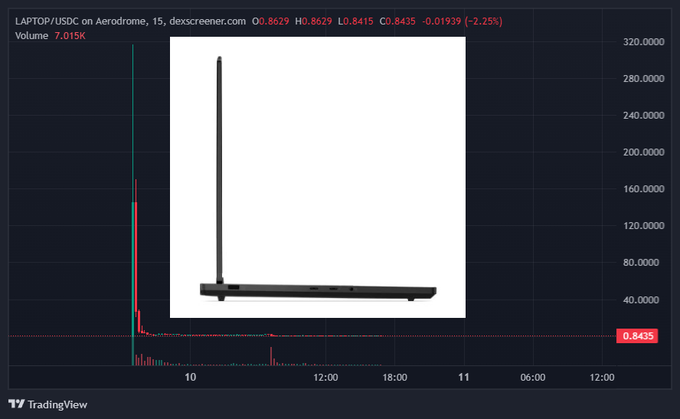
Task: Select the 40.0000 price axis label
Action: (641, 300)
